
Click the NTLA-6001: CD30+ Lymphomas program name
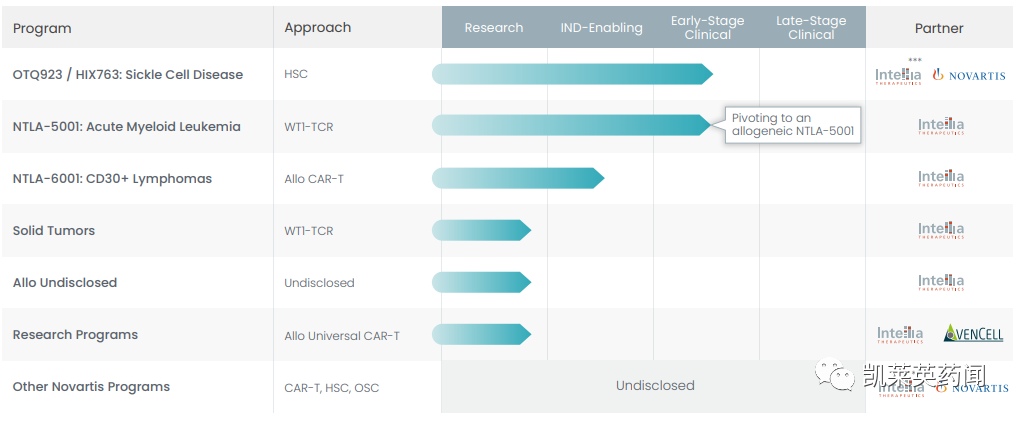112,179
